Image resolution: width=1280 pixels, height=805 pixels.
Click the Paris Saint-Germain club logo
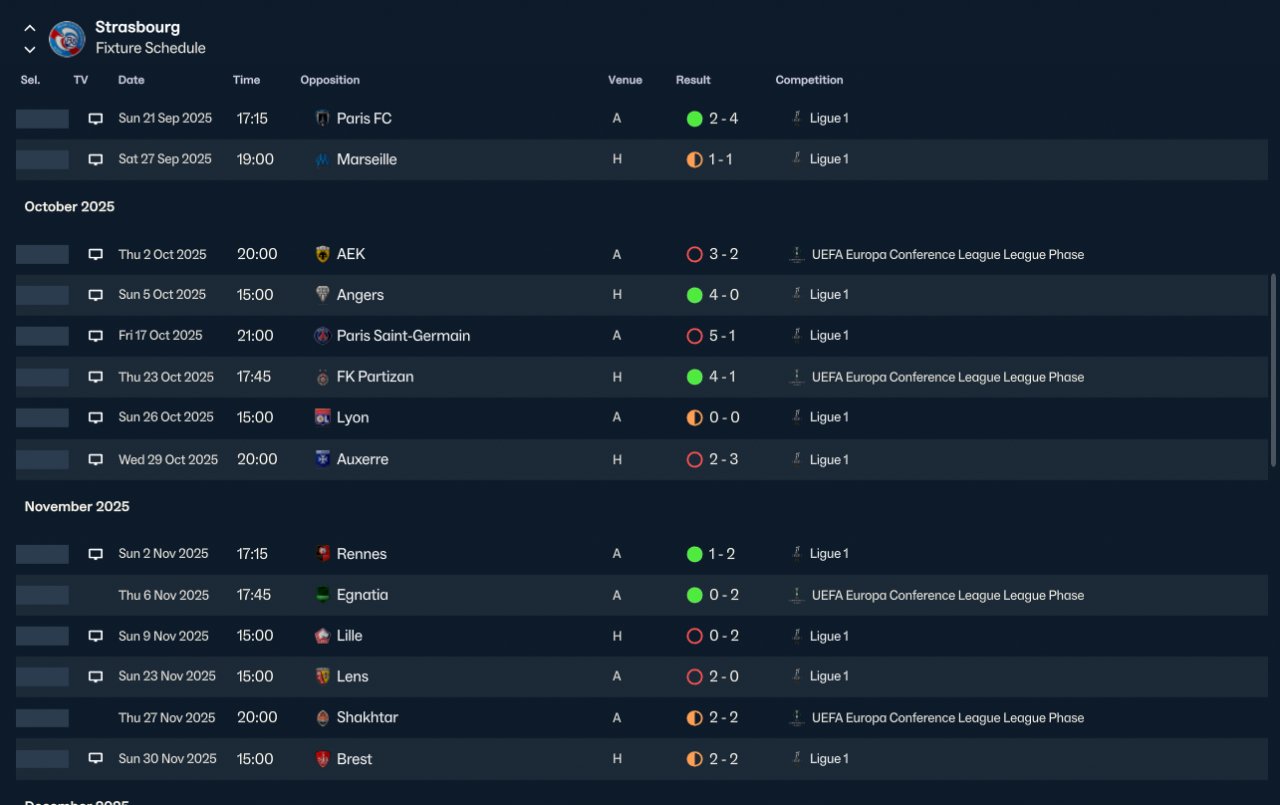[x=322, y=336]
